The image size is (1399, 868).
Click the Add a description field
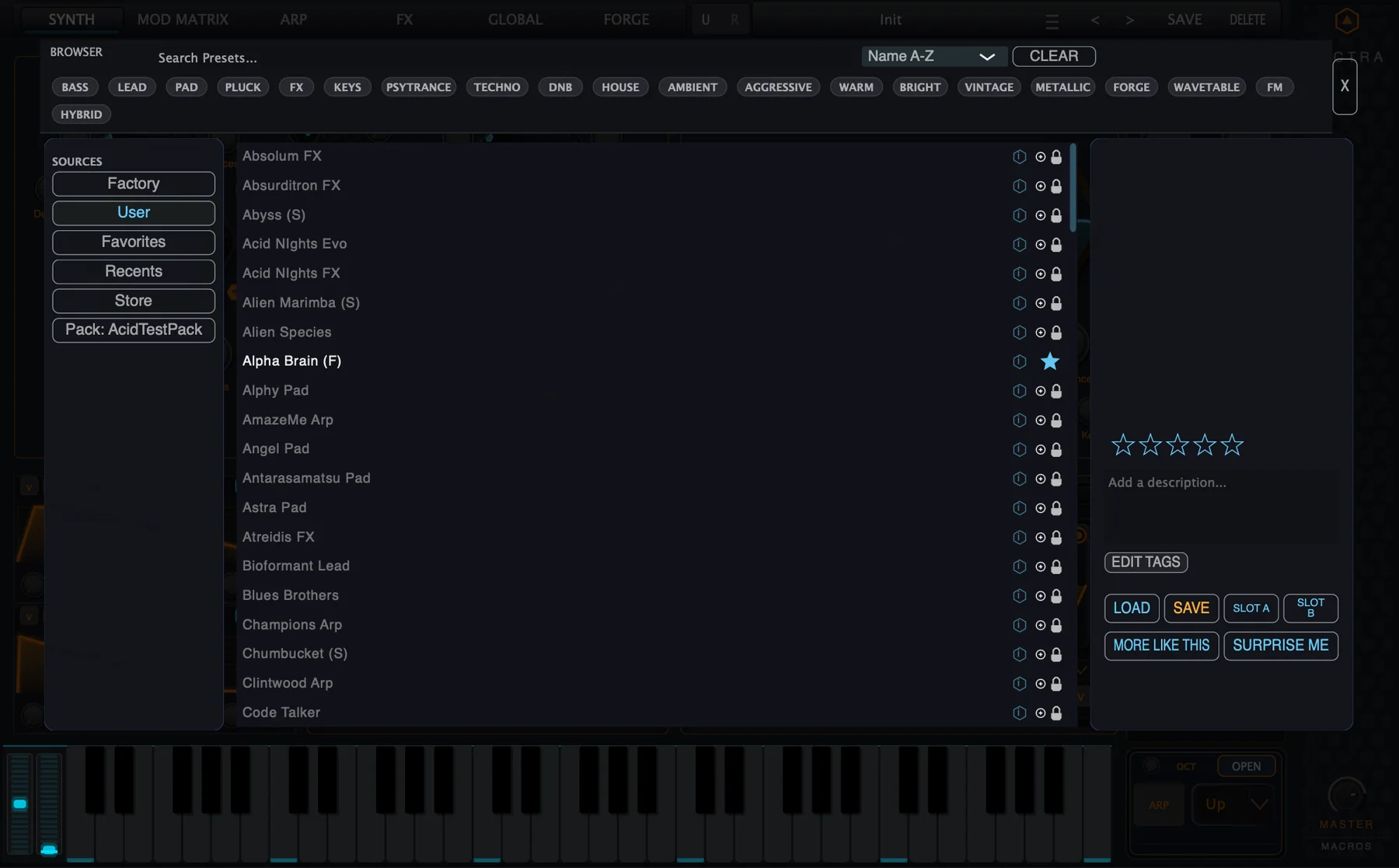1222,506
